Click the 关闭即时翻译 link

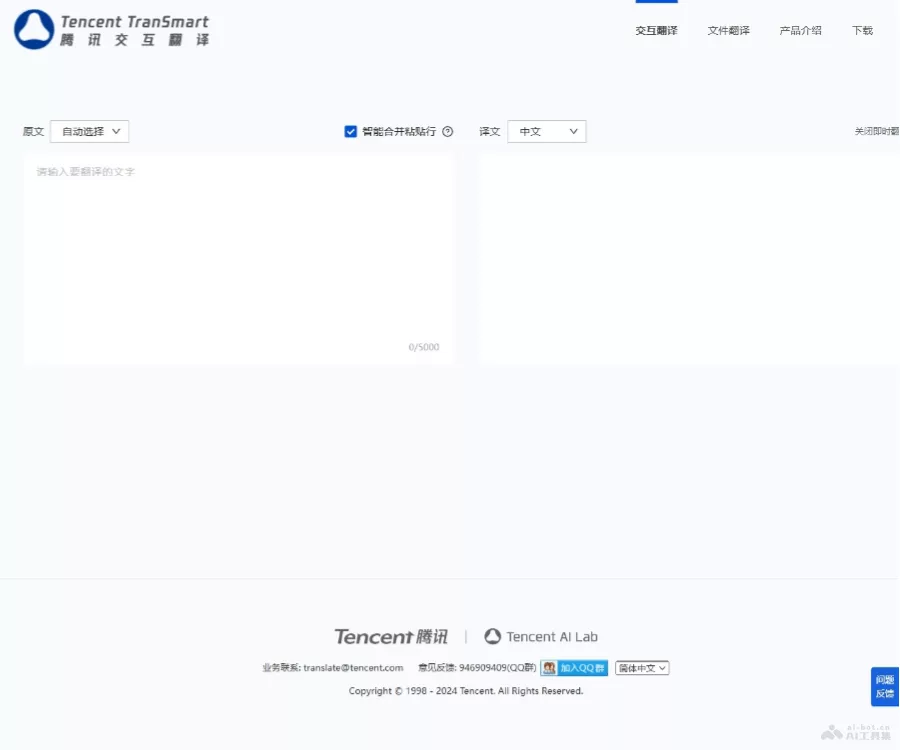click(x=876, y=131)
